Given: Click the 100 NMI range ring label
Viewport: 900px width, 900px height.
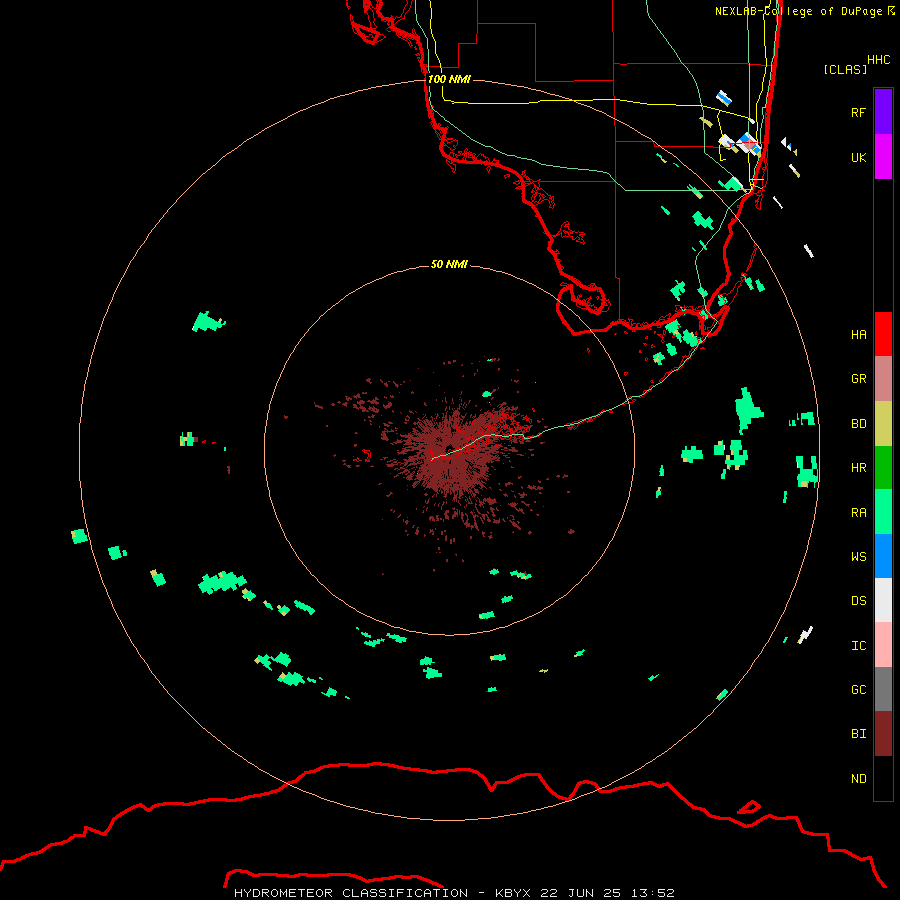Looking at the screenshot, I should pos(449,79).
